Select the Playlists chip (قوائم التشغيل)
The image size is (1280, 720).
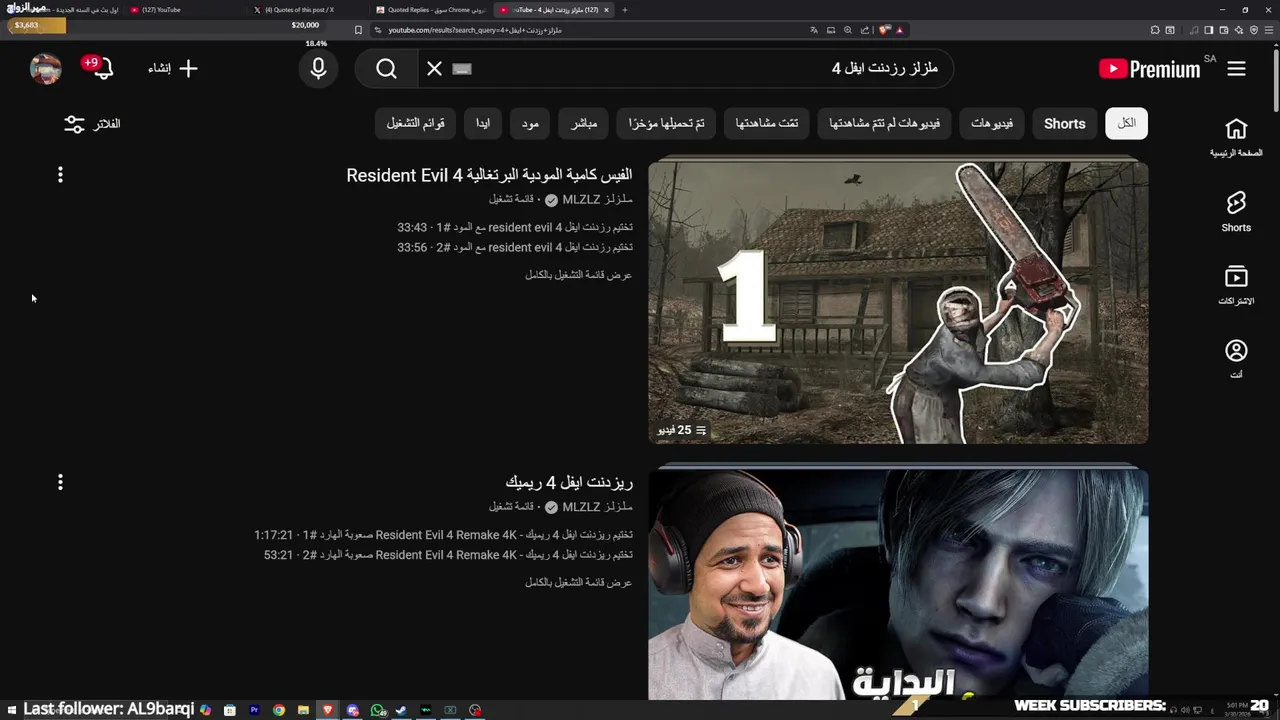point(416,123)
